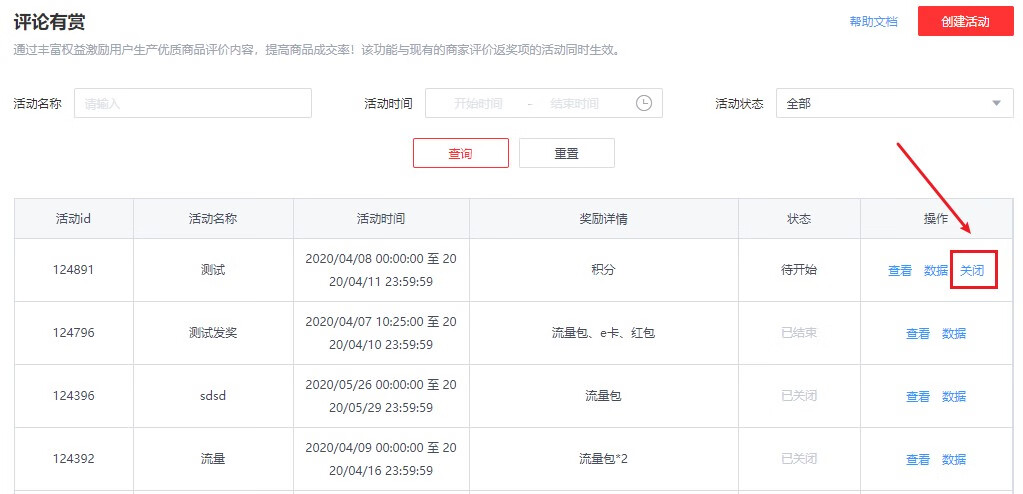The height and width of the screenshot is (494, 1023).
Task: Click 数据 for activity 124796
Action: (x=954, y=333)
